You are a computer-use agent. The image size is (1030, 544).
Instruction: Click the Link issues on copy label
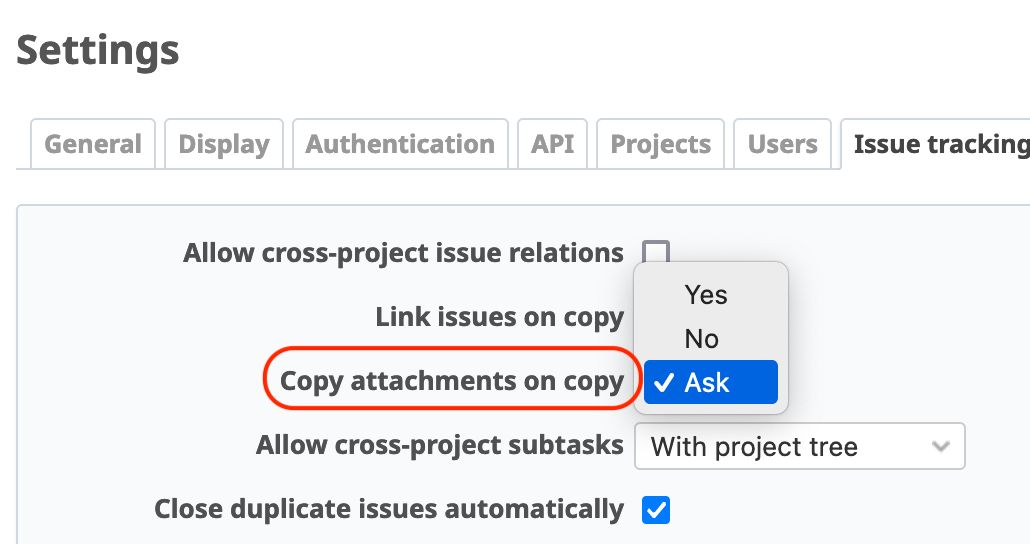click(x=499, y=317)
